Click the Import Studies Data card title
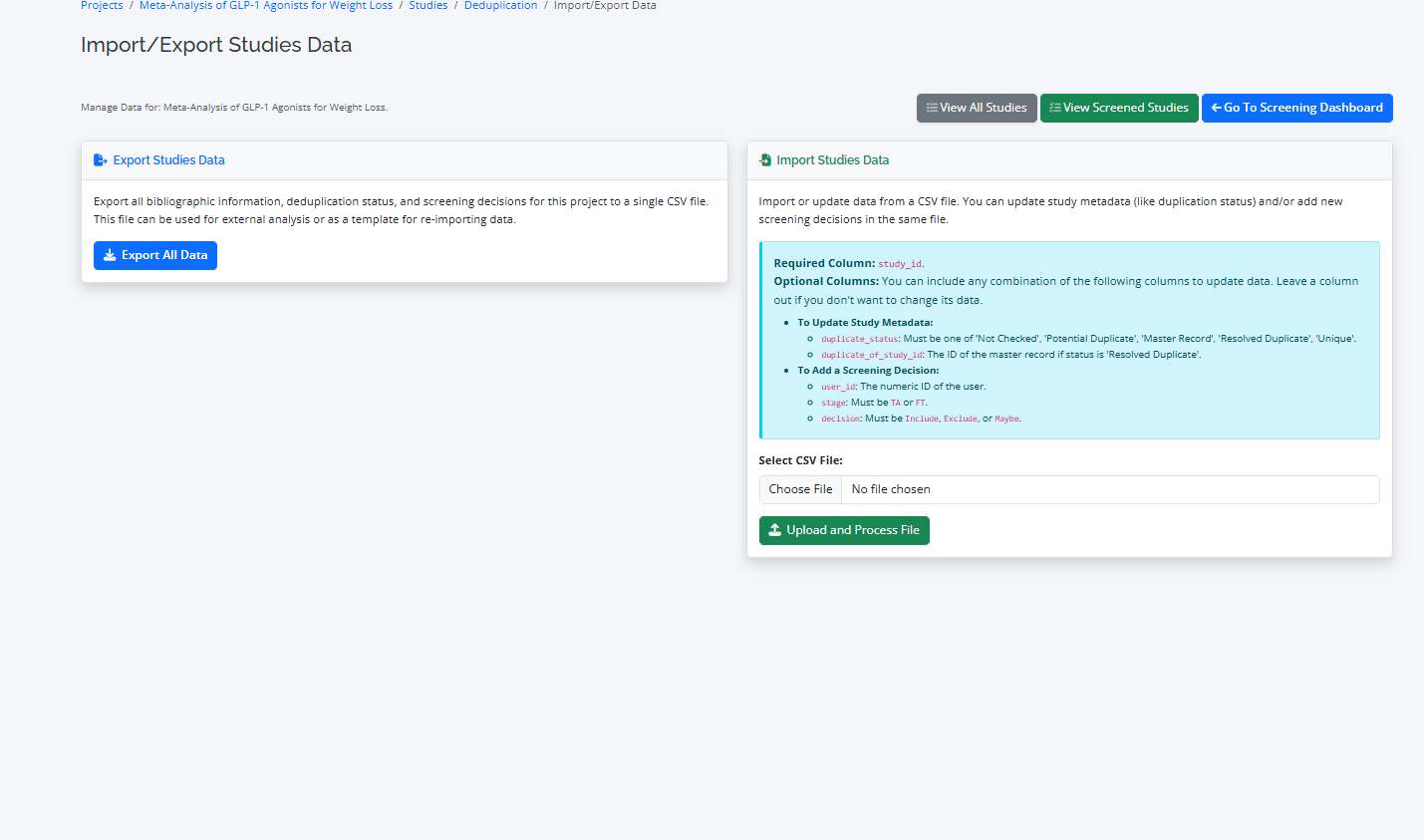Screen dimensions: 1424x840 [x=832, y=160]
